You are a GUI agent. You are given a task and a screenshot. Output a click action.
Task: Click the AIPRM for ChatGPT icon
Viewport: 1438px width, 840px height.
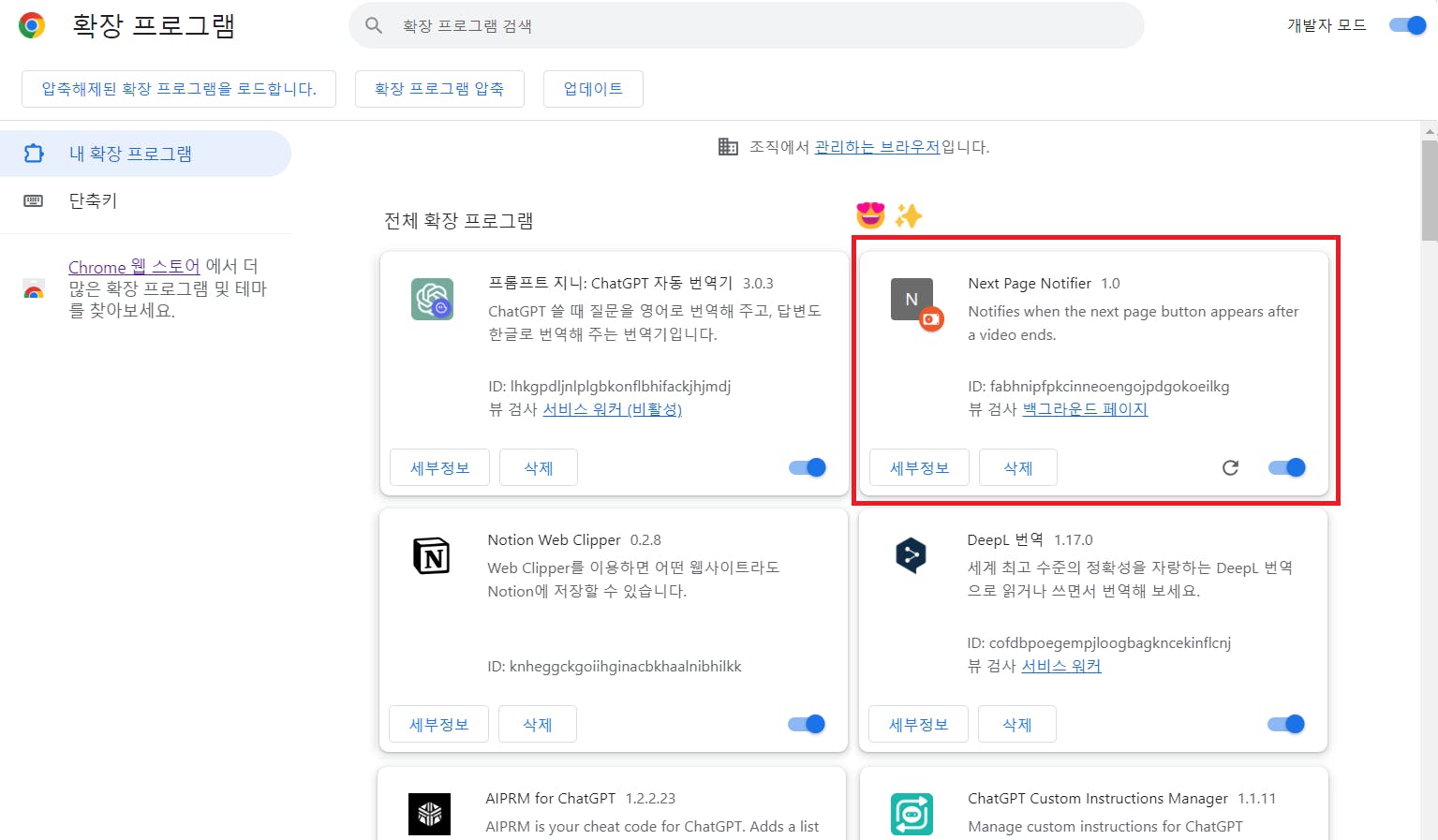(x=429, y=814)
